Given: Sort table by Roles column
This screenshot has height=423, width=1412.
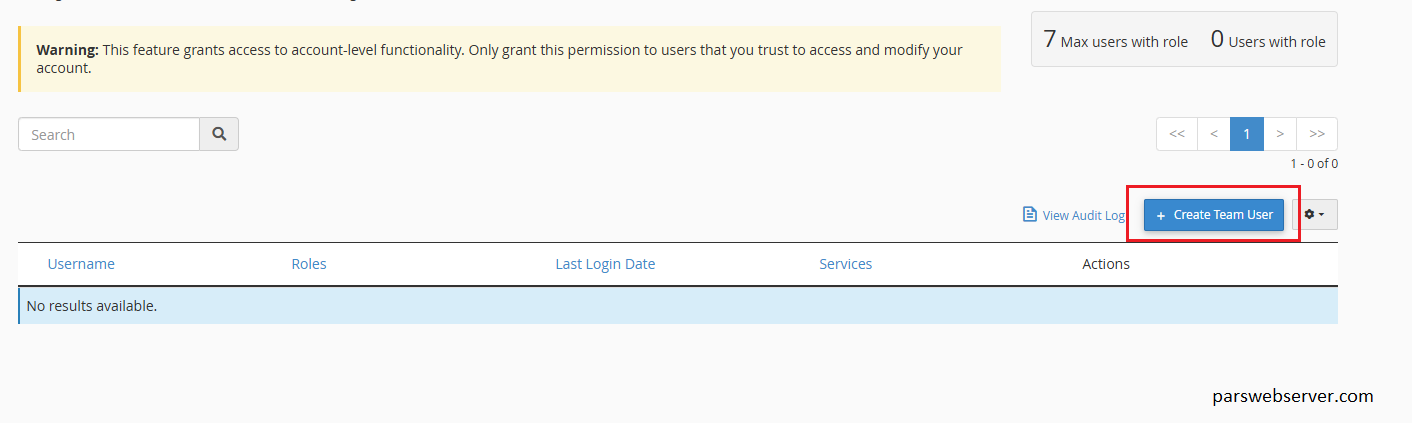Looking at the screenshot, I should point(309,264).
